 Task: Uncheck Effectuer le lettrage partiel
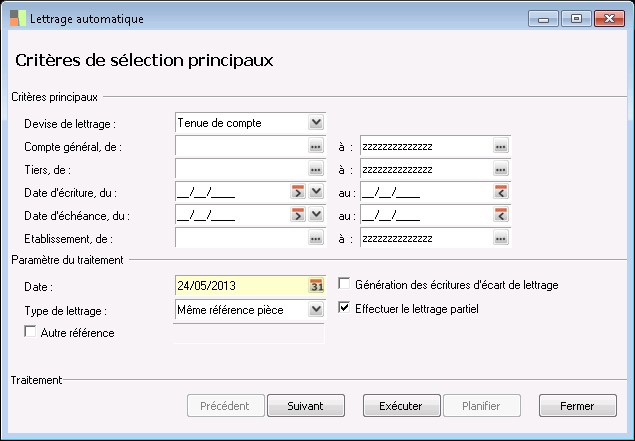pyautogui.click(x=346, y=309)
